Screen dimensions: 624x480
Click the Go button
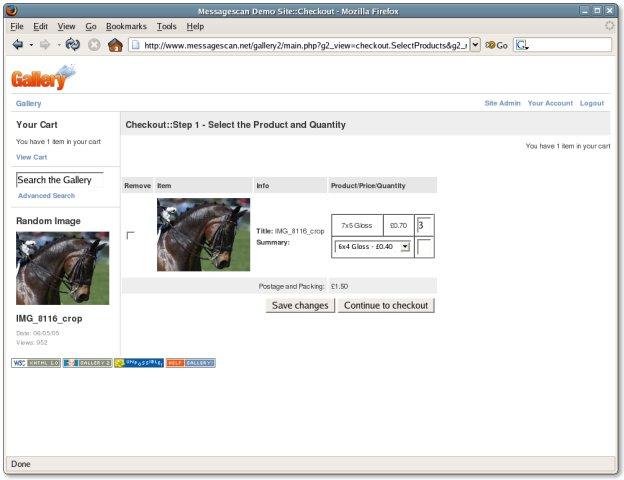tap(497, 45)
